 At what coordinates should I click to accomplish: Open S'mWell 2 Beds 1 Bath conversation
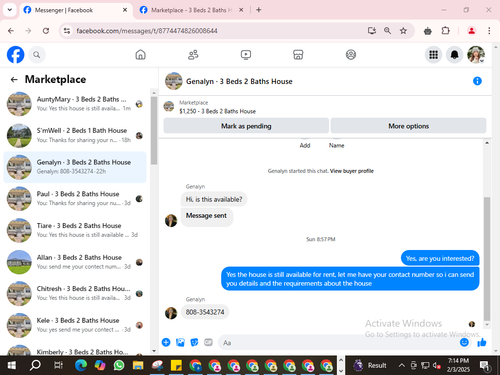click(75, 135)
